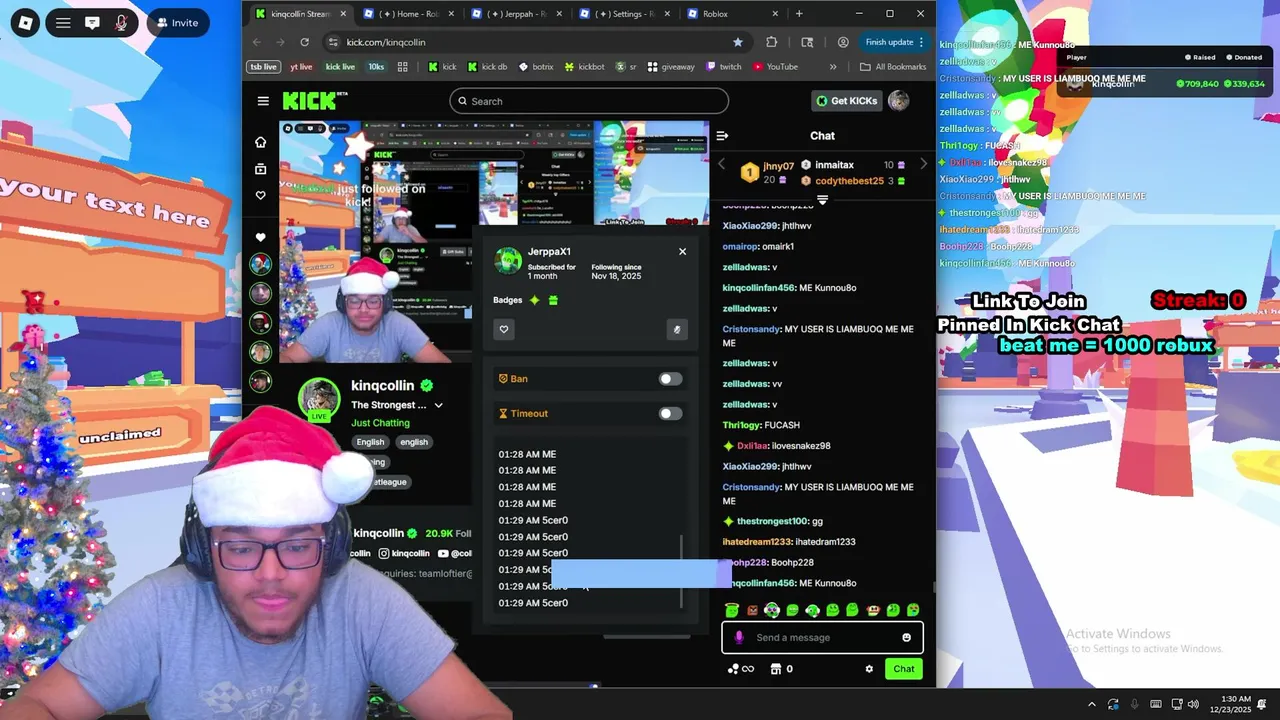Click heart icon in JerppaX1 card
The height and width of the screenshot is (720, 1280).
(x=504, y=329)
